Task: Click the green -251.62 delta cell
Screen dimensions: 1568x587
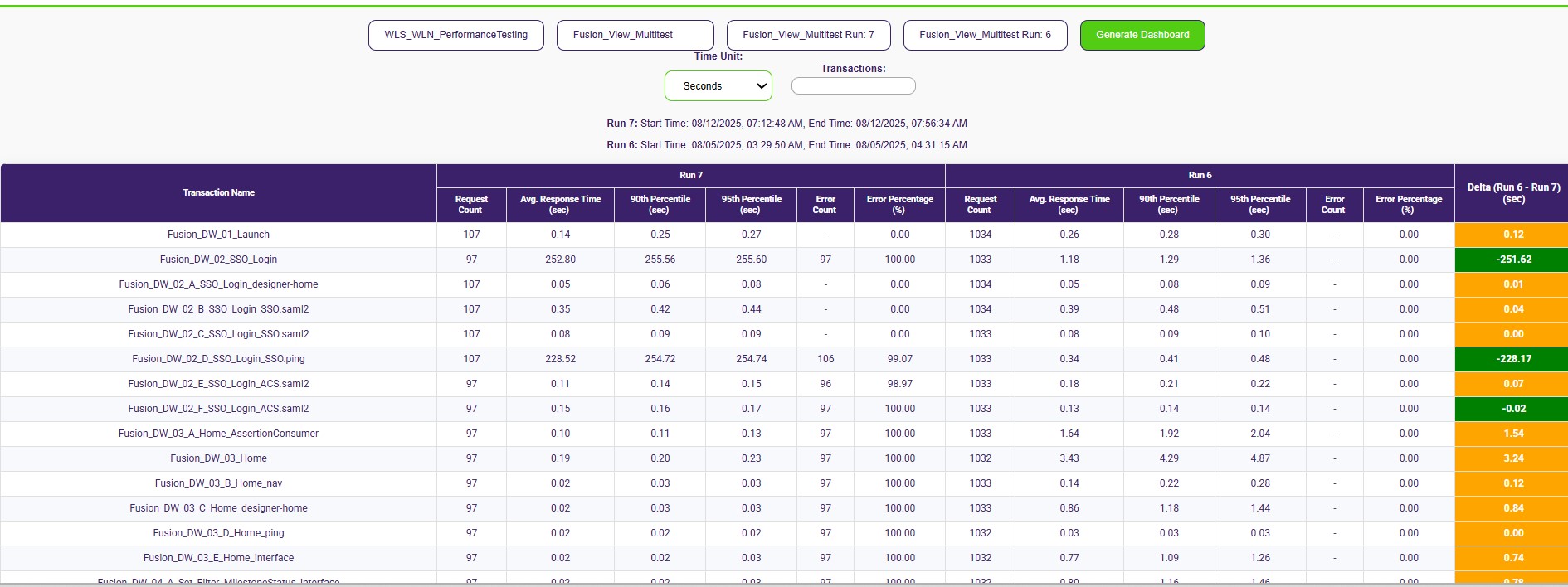Action: (x=1512, y=260)
